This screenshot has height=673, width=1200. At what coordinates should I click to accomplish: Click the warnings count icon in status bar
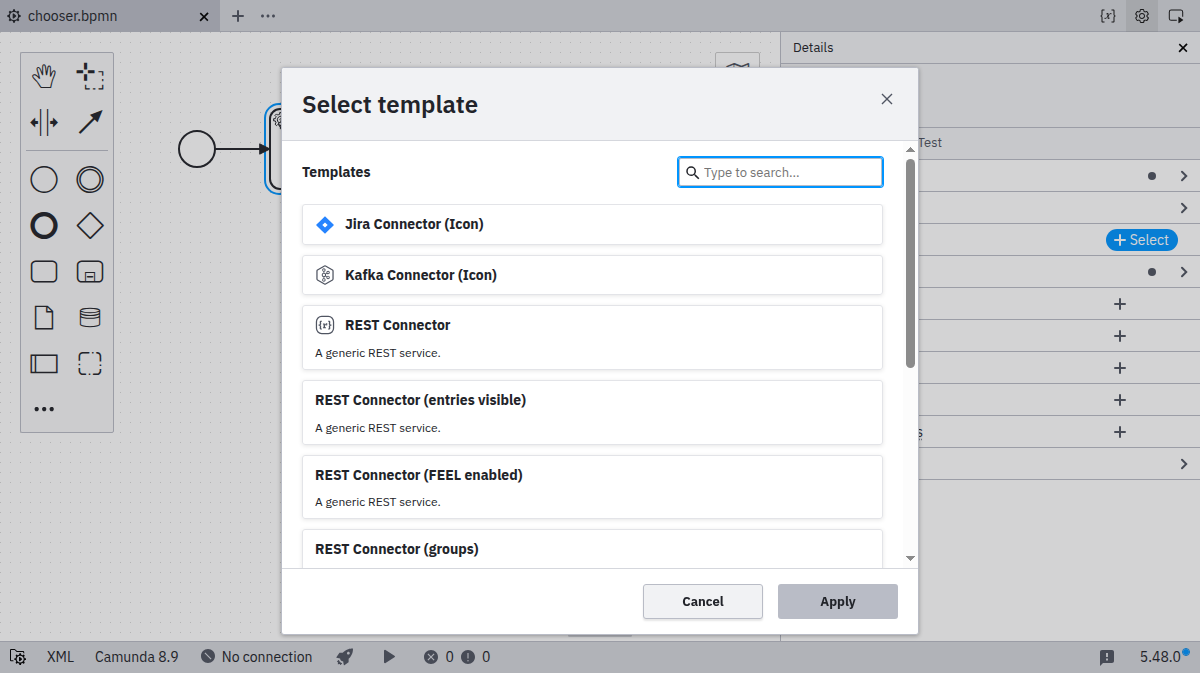coord(476,657)
